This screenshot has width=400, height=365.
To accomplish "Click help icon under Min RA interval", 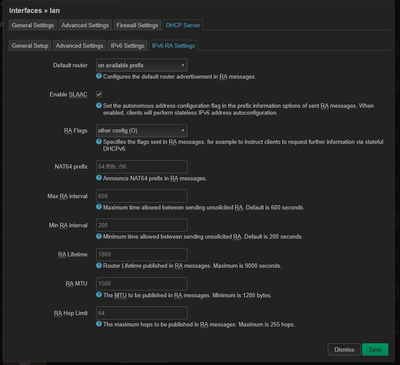I will pyautogui.click(x=99, y=236).
